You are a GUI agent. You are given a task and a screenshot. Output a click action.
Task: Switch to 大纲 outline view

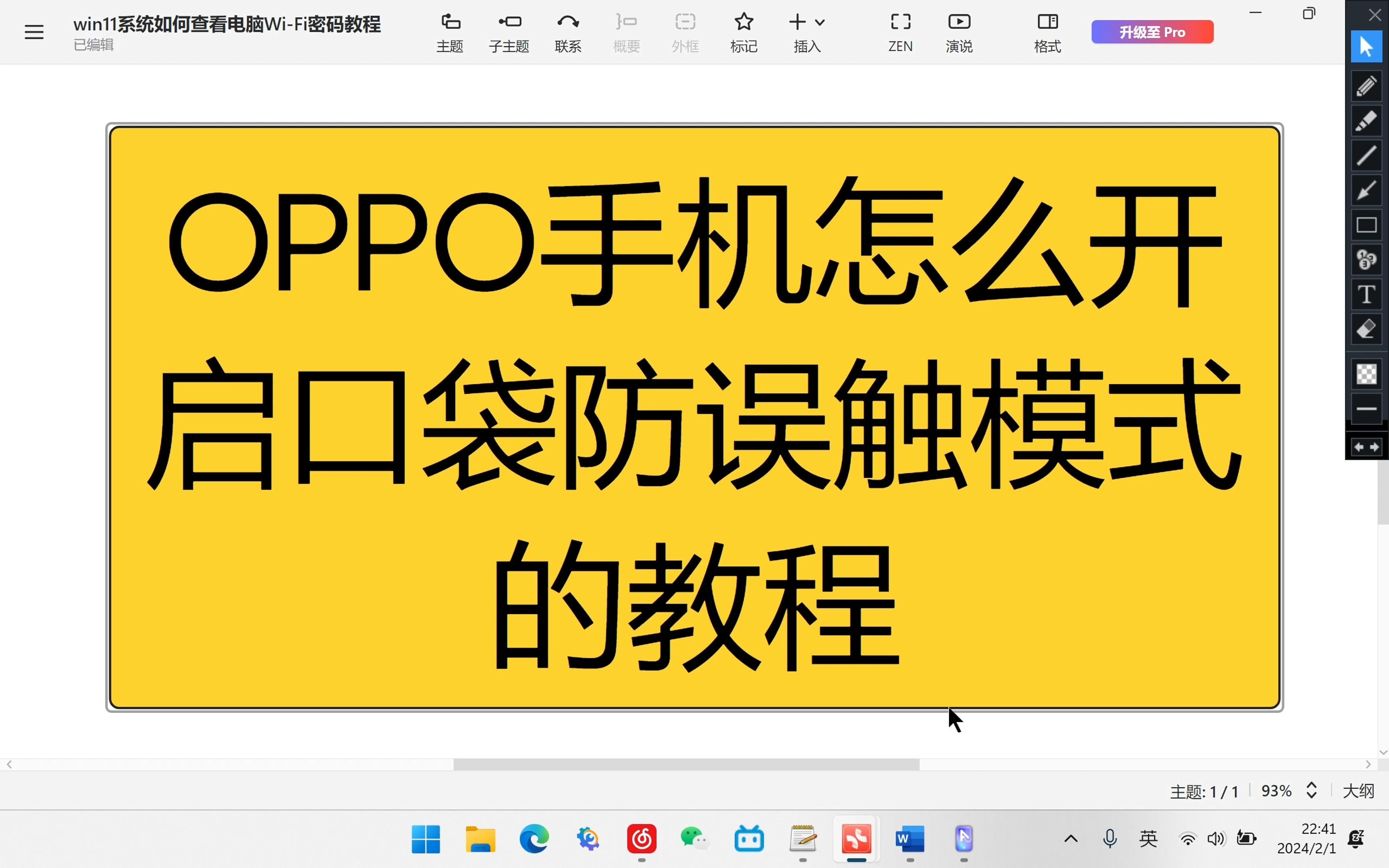pyautogui.click(x=1358, y=791)
